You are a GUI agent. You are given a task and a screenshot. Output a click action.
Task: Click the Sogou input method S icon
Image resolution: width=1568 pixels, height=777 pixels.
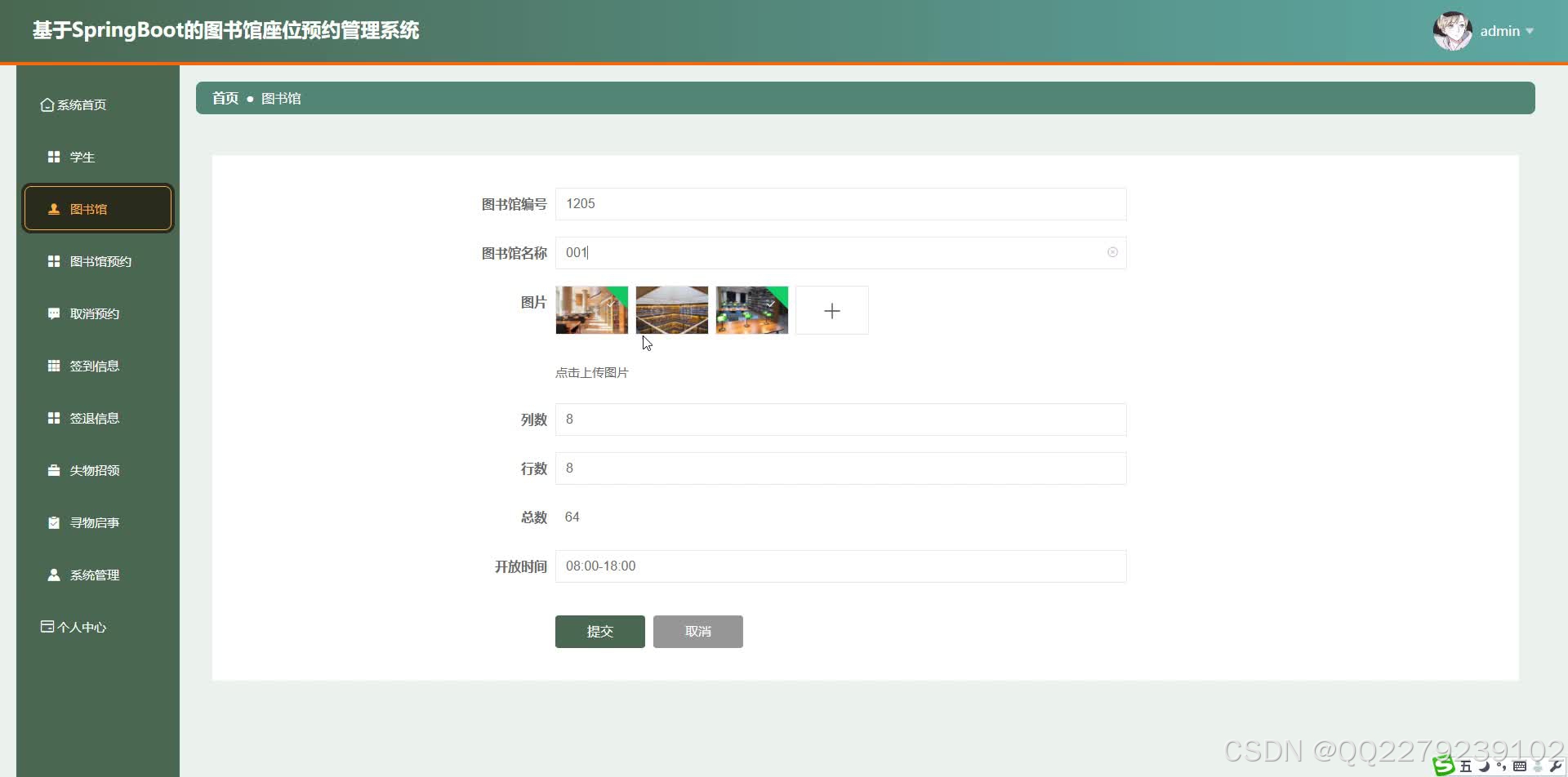point(1444,766)
